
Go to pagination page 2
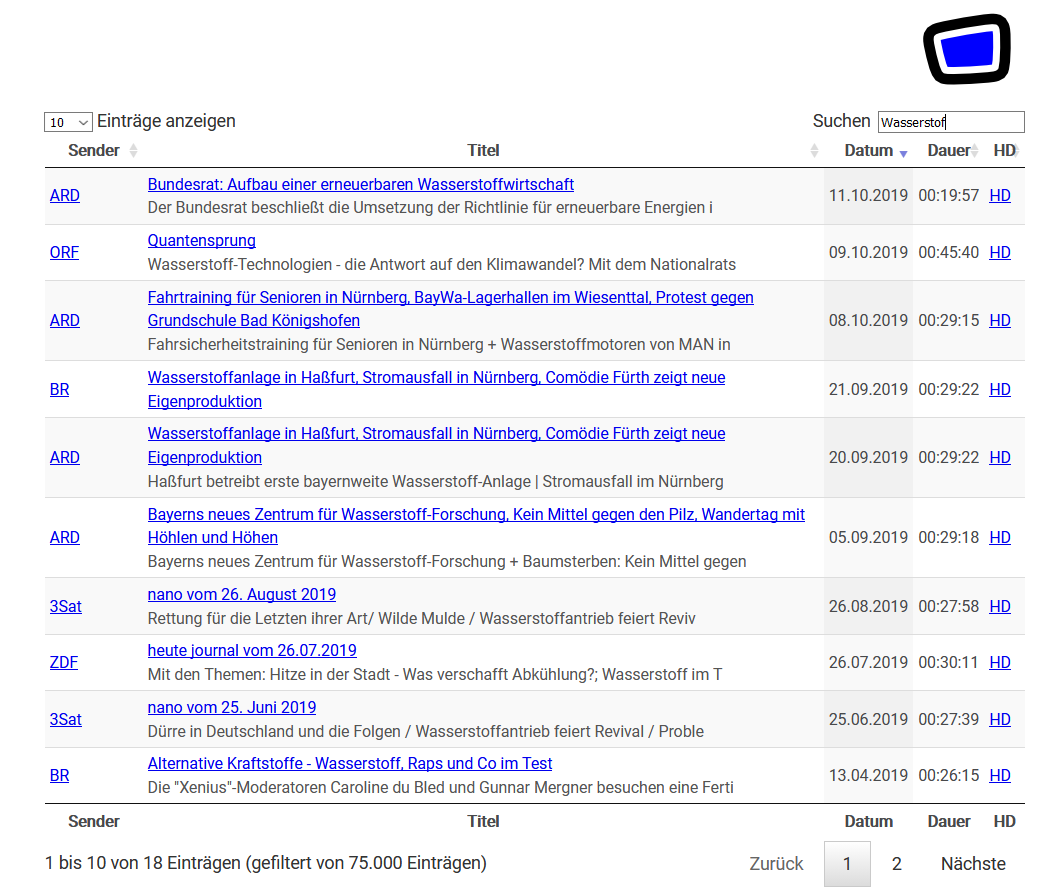coord(896,863)
